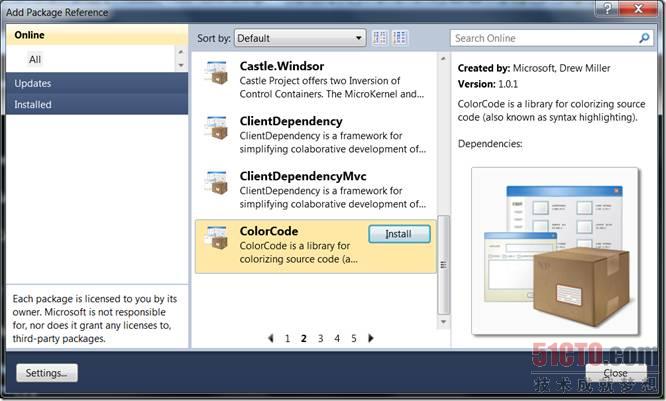
Task: Close window with title bar X
Action: (x=638, y=8)
